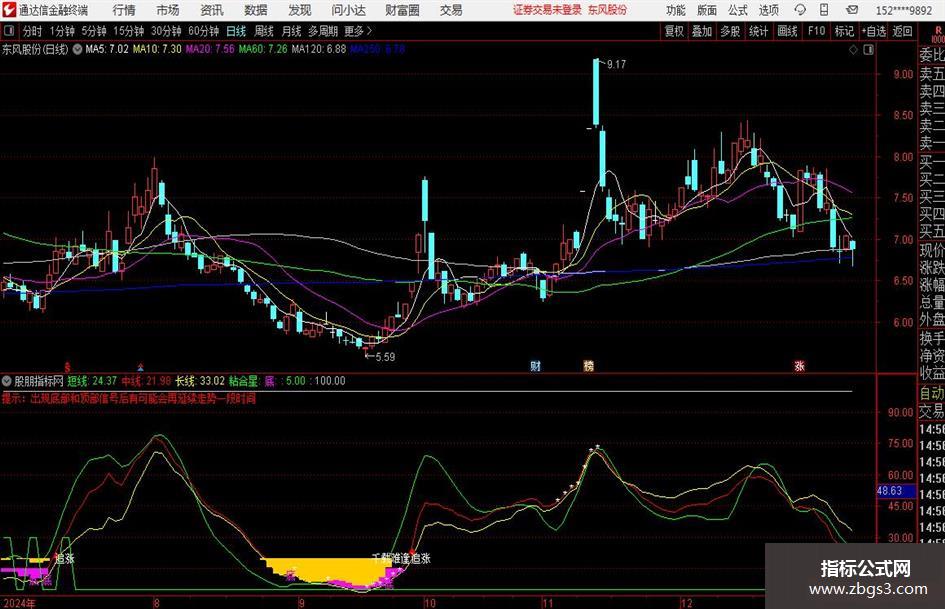
Task: Click the 统计 statistics button
Action: [x=759, y=31]
